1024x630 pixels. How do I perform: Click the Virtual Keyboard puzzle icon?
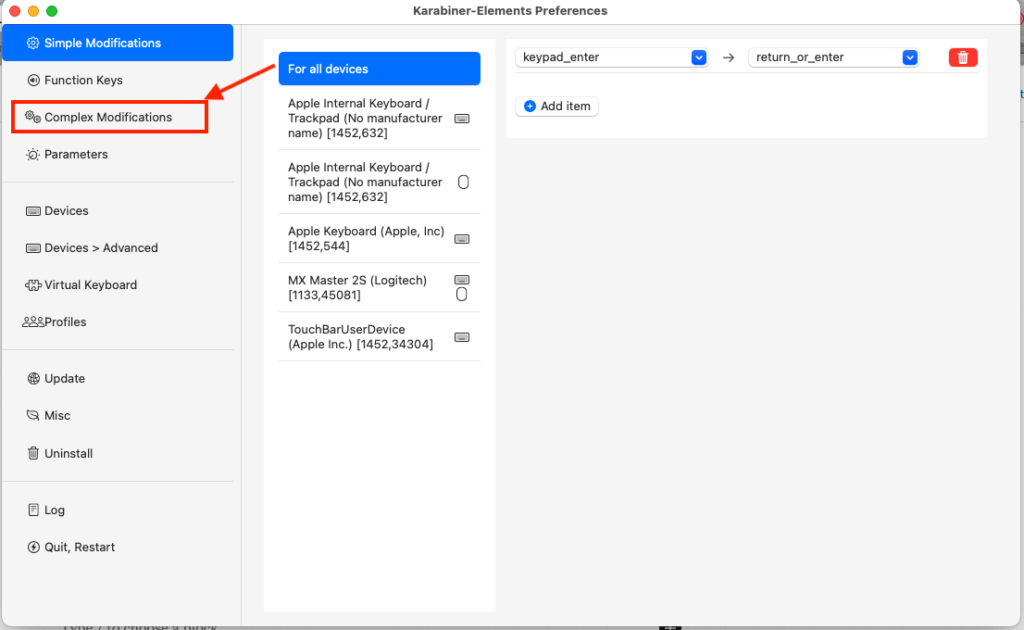33,285
